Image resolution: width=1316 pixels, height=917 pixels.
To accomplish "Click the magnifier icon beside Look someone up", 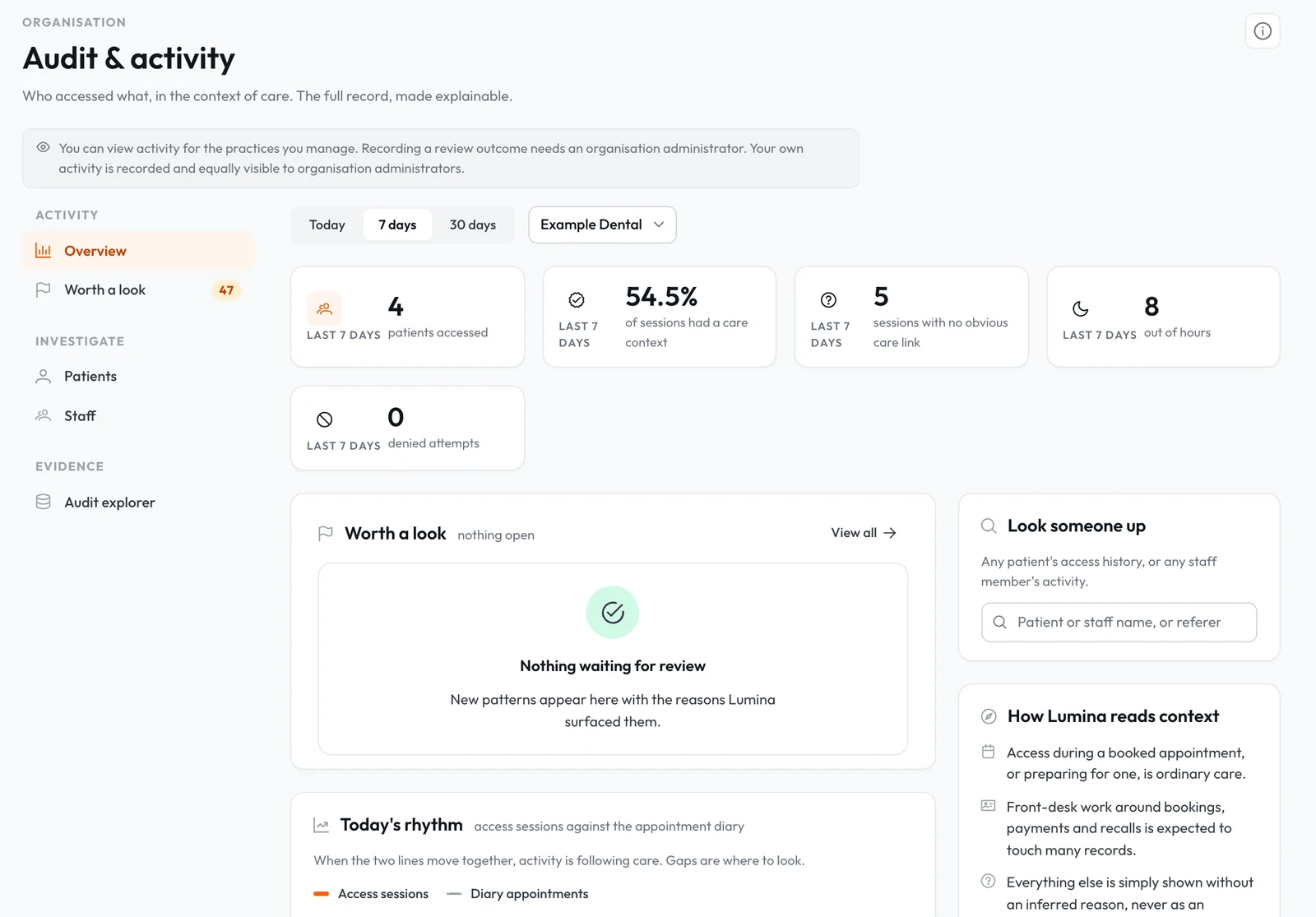I will pos(989,526).
